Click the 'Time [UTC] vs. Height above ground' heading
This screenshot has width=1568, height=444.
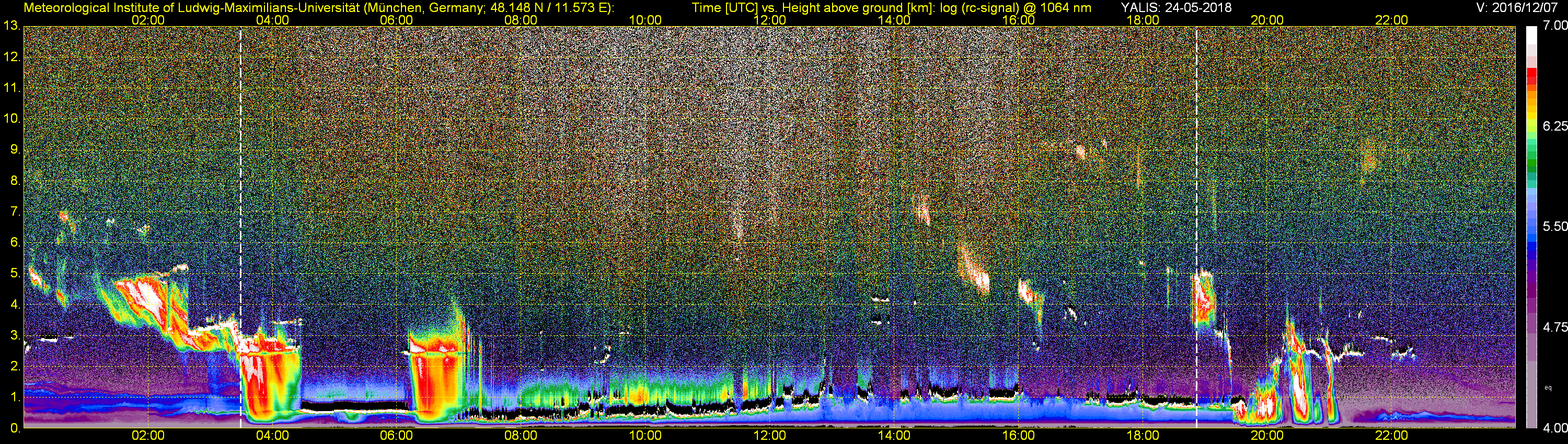coord(891,8)
